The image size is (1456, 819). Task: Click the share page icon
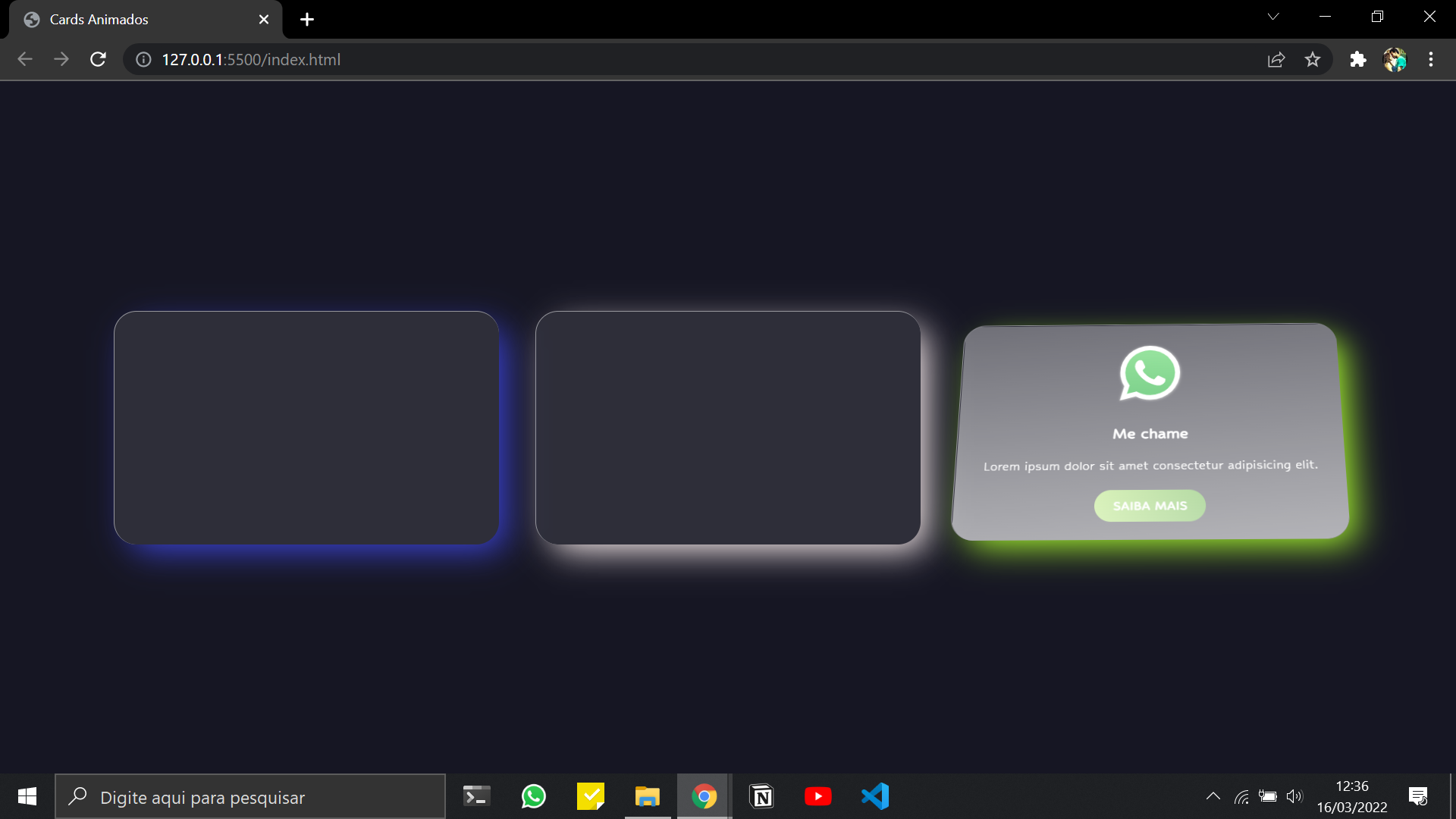pos(1276,59)
